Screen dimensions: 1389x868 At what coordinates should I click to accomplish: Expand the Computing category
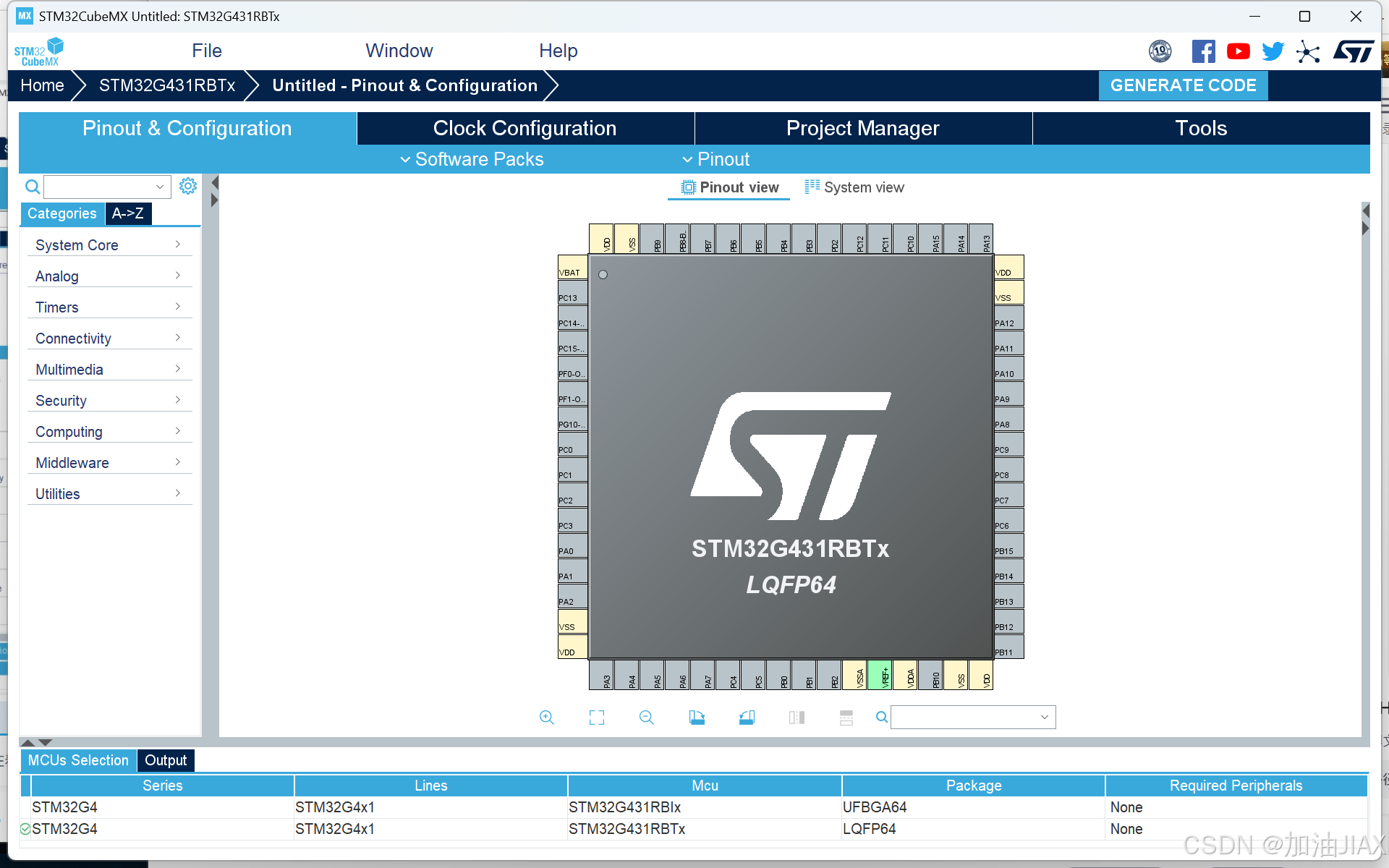(109, 432)
